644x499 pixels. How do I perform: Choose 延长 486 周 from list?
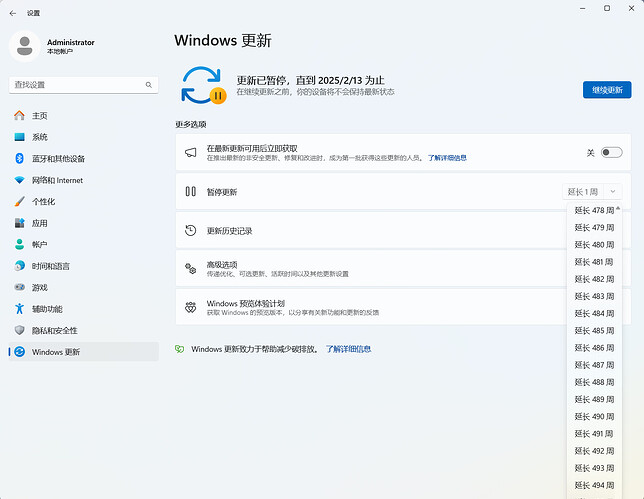(594, 348)
